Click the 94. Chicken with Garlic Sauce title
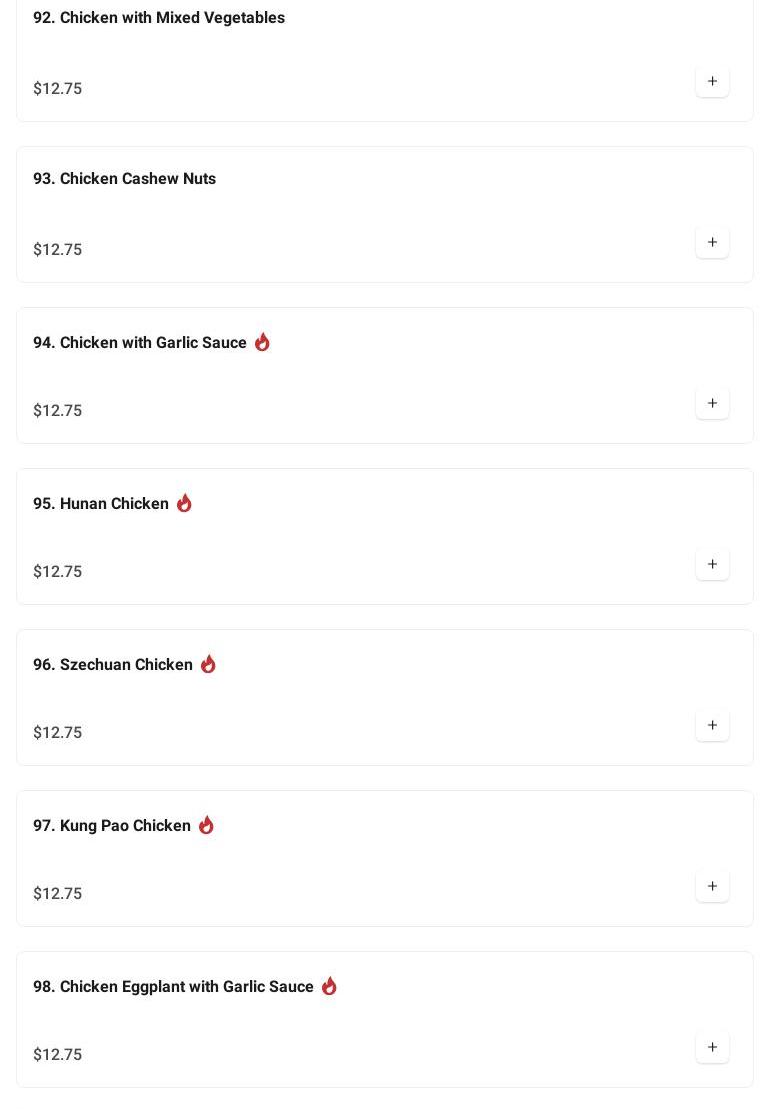Screen dimensions: 770x1109 point(140,343)
